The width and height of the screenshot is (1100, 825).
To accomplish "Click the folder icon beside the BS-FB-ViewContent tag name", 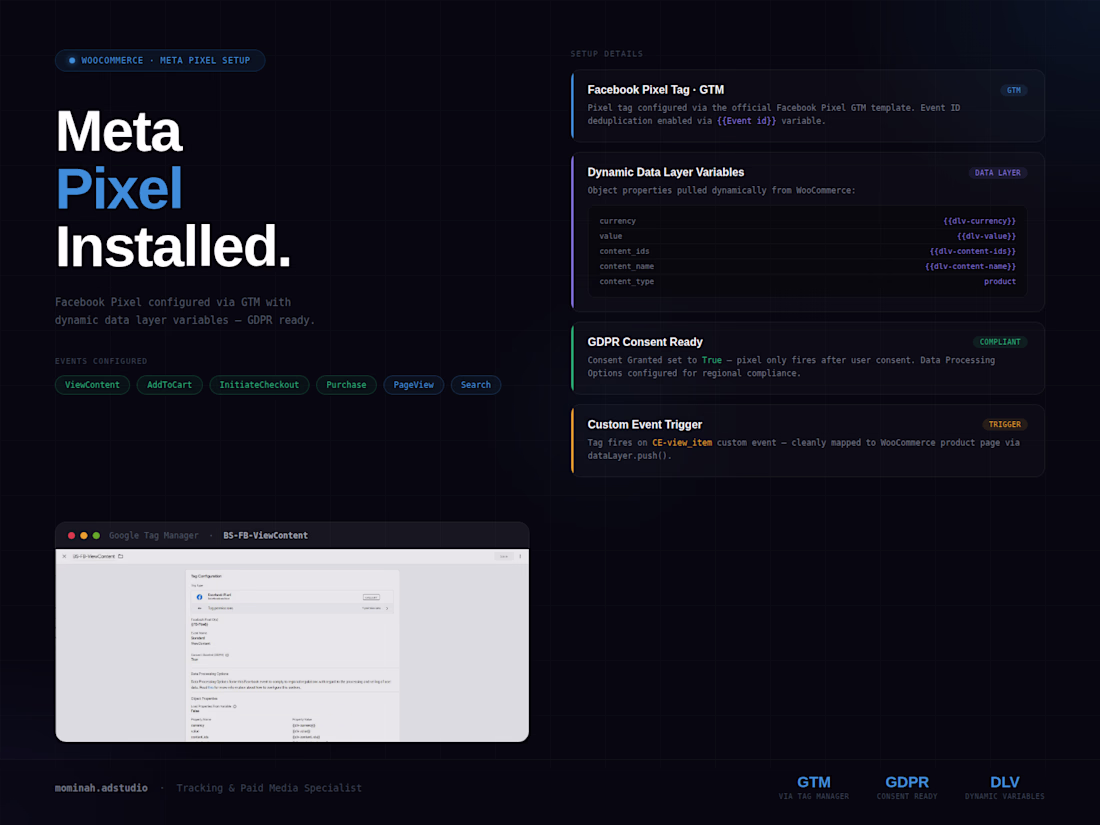I will (x=121, y=556).
